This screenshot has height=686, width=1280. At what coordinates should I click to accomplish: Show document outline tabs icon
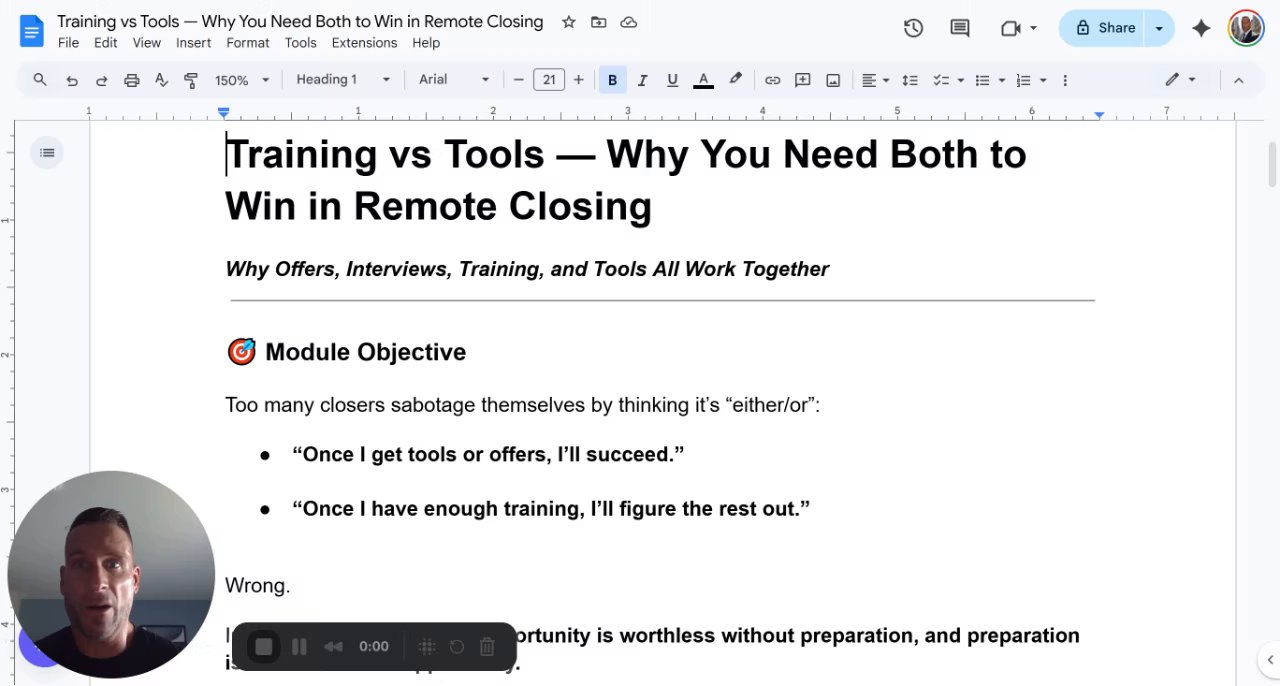tap(47, 153)
